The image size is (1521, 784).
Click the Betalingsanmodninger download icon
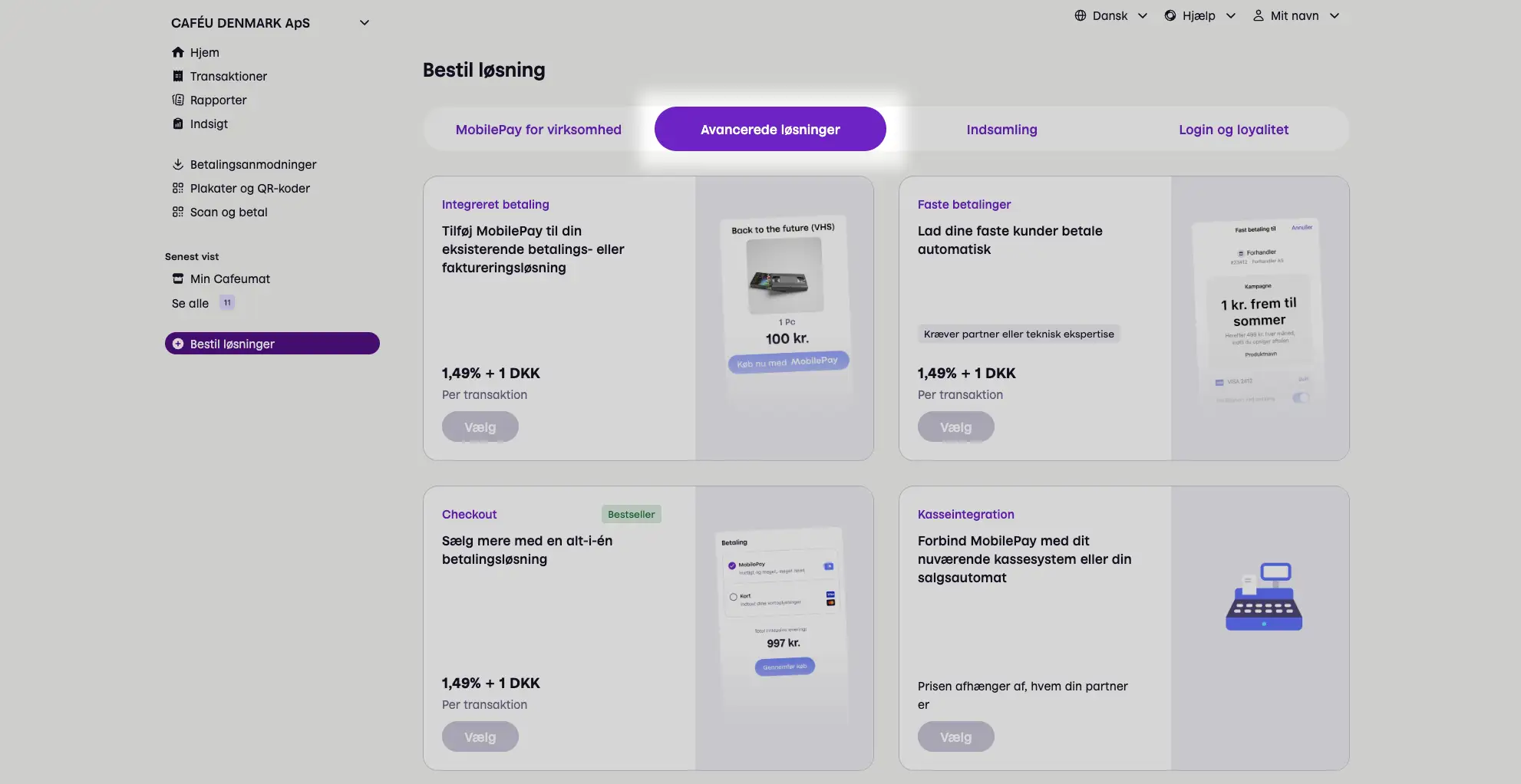click(178, 164)
